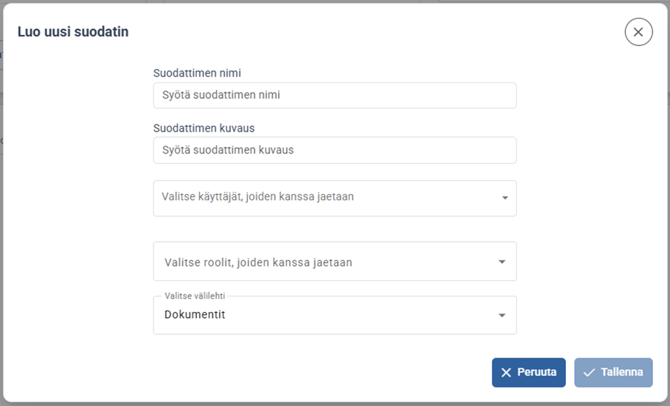Click the 'Suodattimen nimi' field label
670x406 pixels.
pos(197,73)
